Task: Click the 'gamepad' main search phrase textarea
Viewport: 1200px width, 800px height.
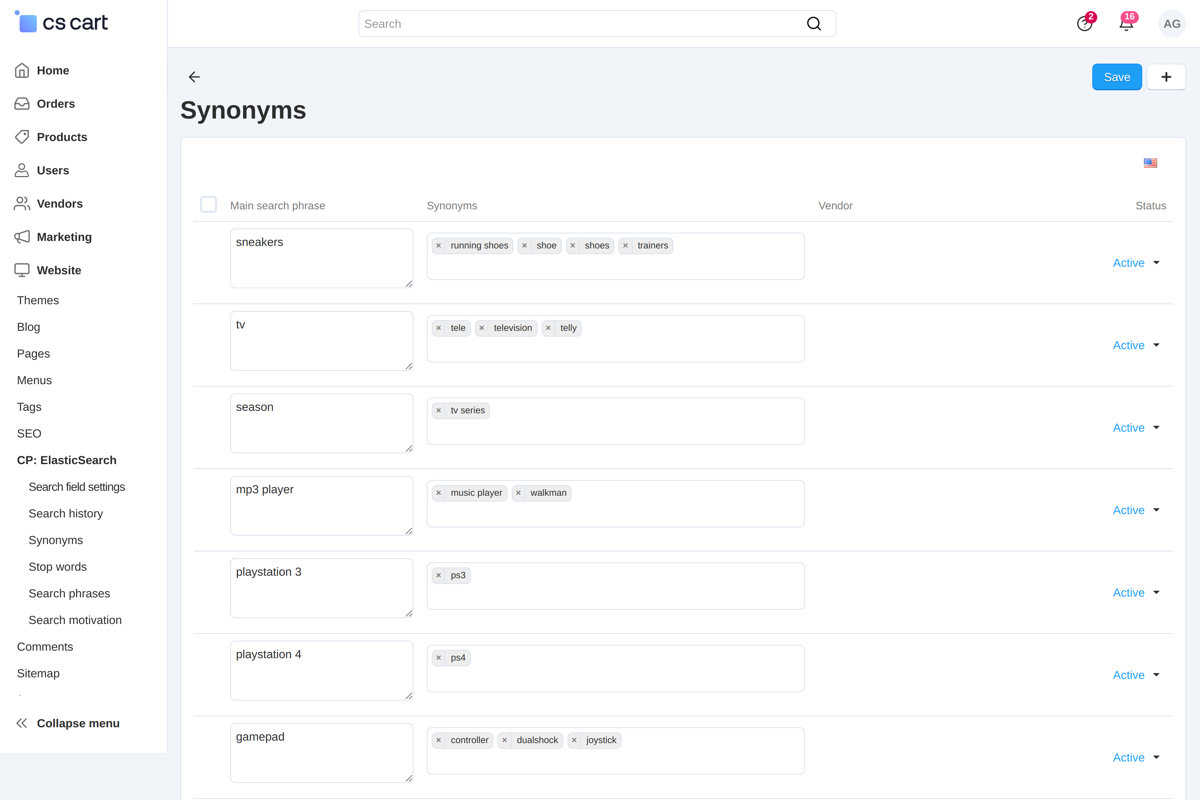Action: 322,753
